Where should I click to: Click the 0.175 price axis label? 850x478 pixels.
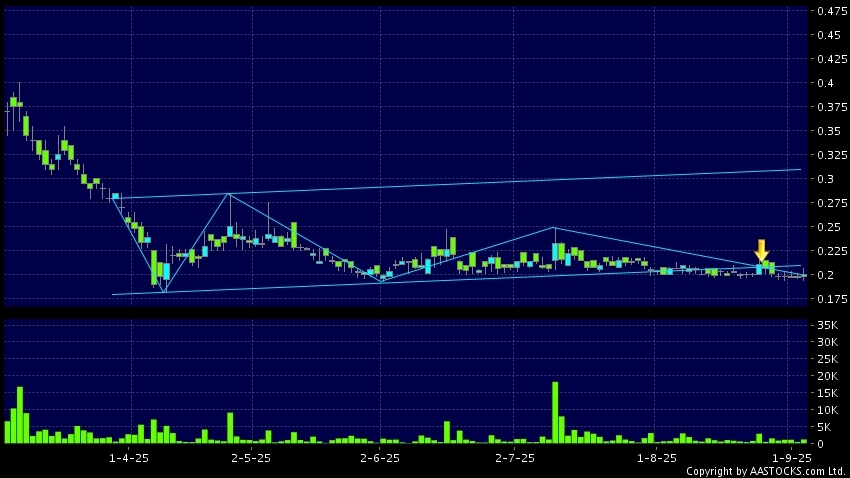832,299
